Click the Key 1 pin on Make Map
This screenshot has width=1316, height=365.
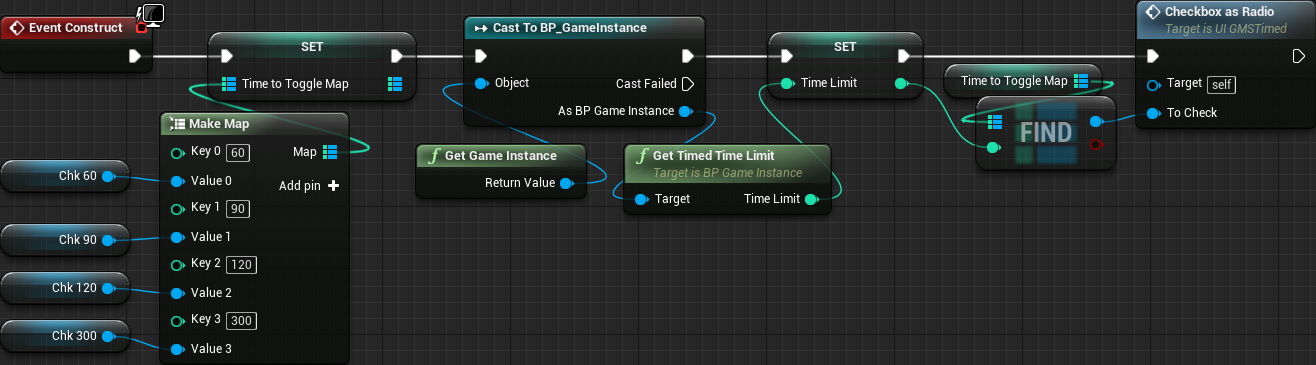tap(178, 209)
